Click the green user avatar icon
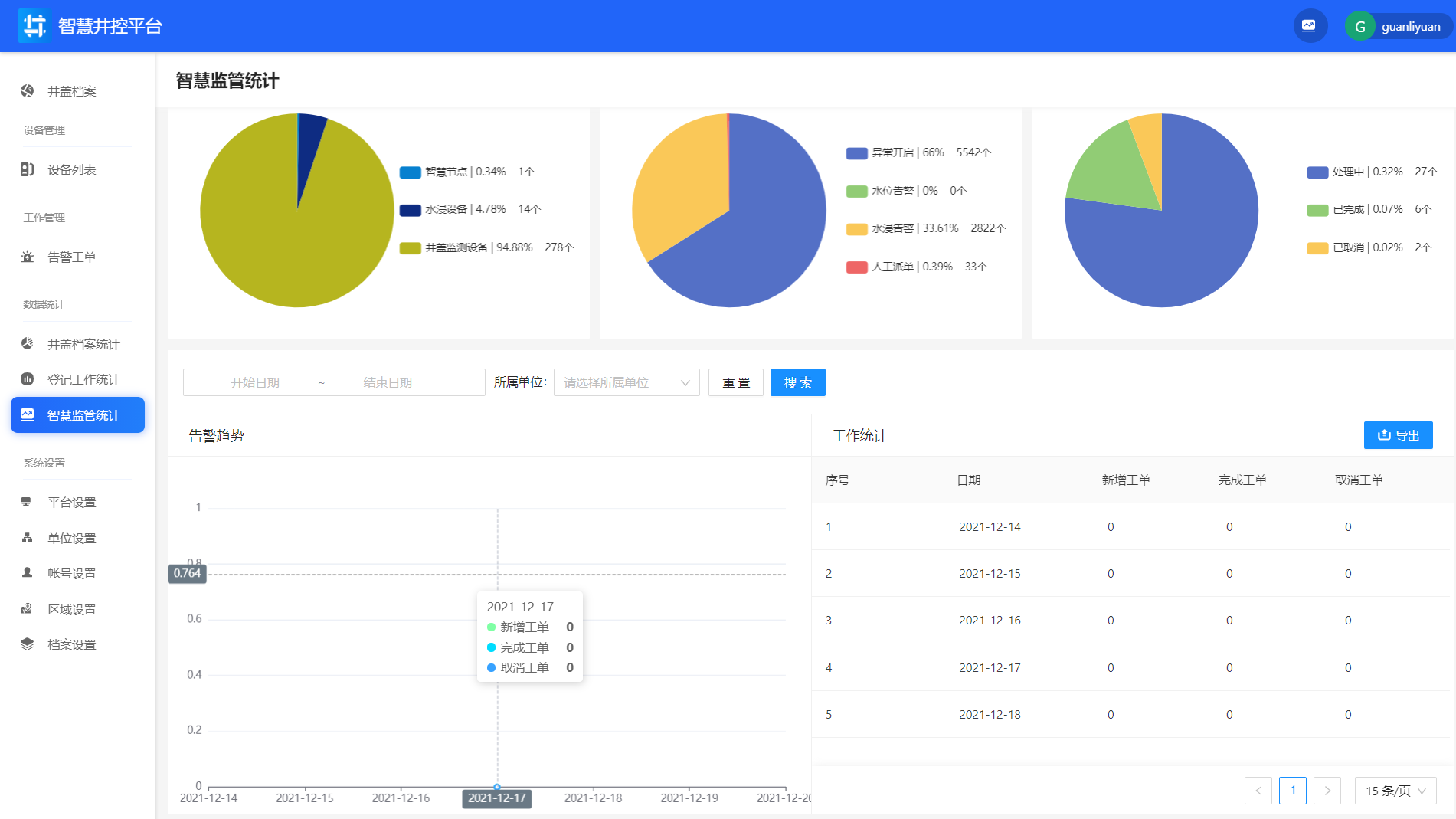 1360,27
